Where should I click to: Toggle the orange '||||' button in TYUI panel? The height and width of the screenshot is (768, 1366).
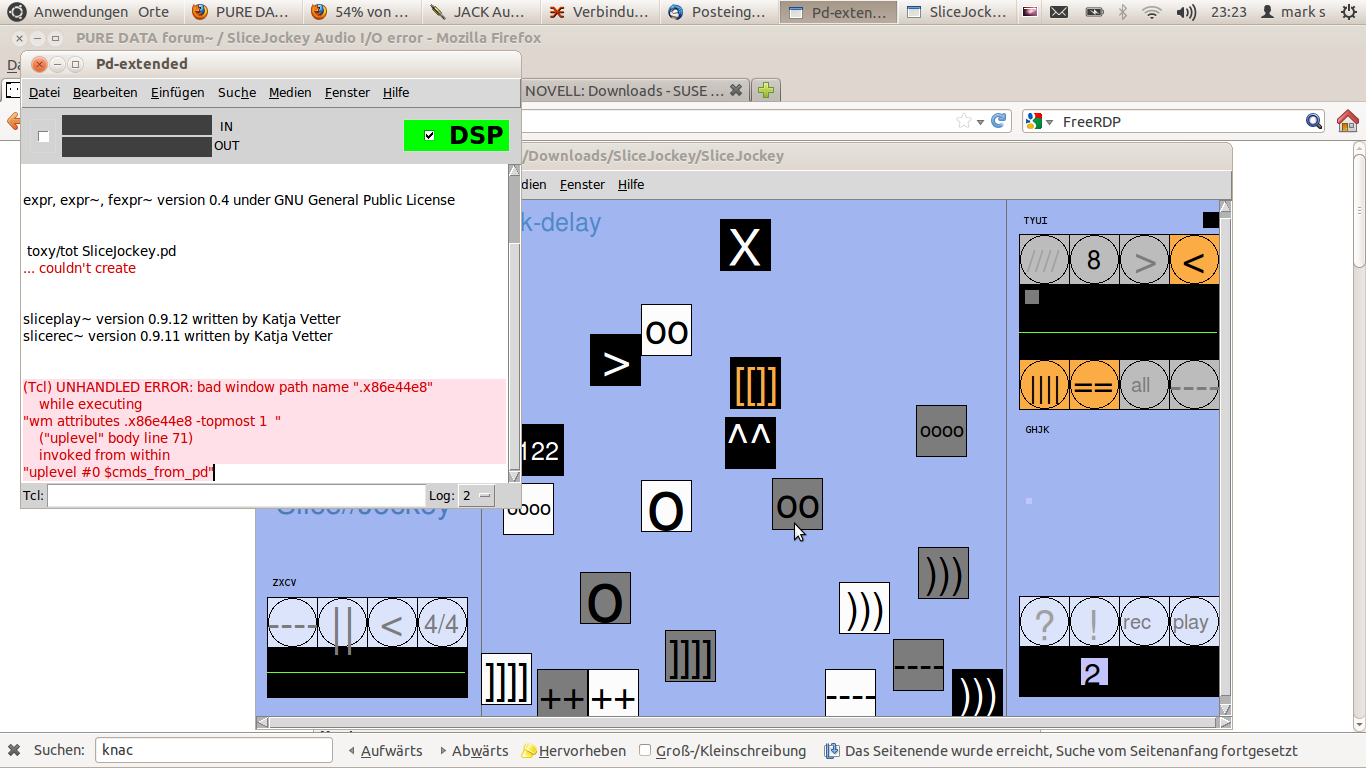pyautogui.click(x=1044, y=385)
